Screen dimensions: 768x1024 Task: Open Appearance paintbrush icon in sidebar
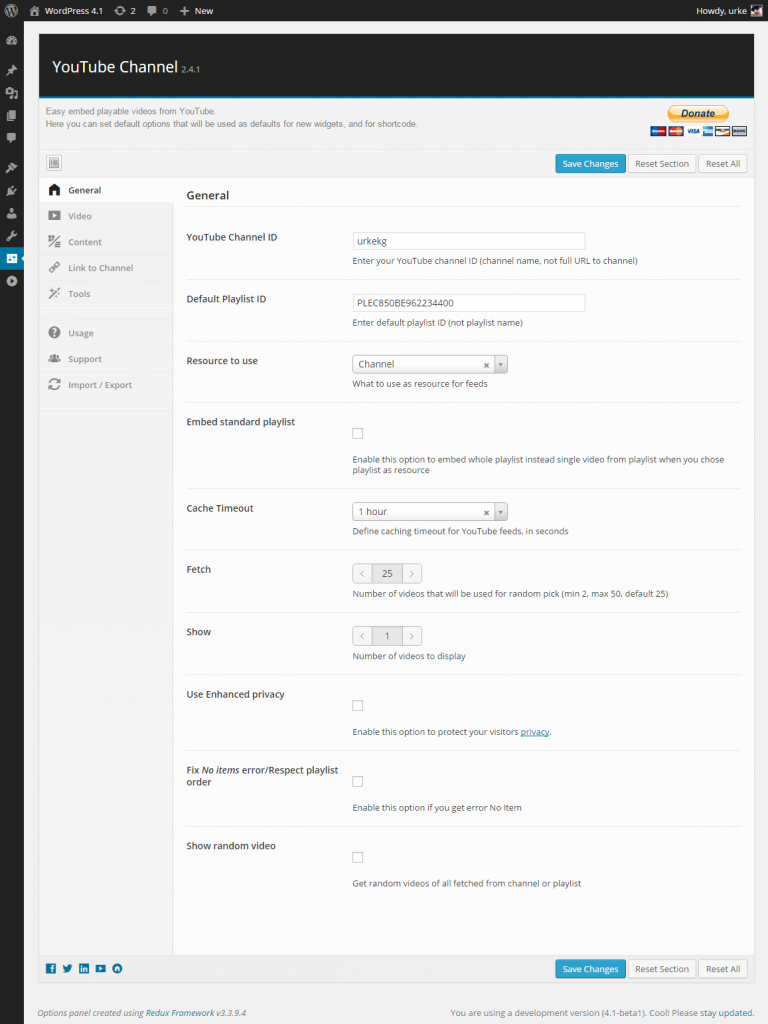[x=12, y=168]
